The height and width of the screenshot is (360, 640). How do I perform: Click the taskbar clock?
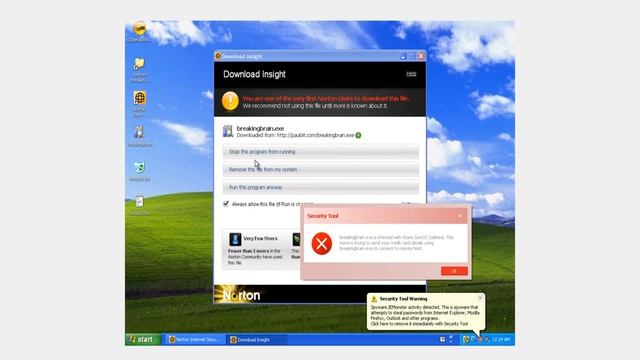[x=501, y=339]
